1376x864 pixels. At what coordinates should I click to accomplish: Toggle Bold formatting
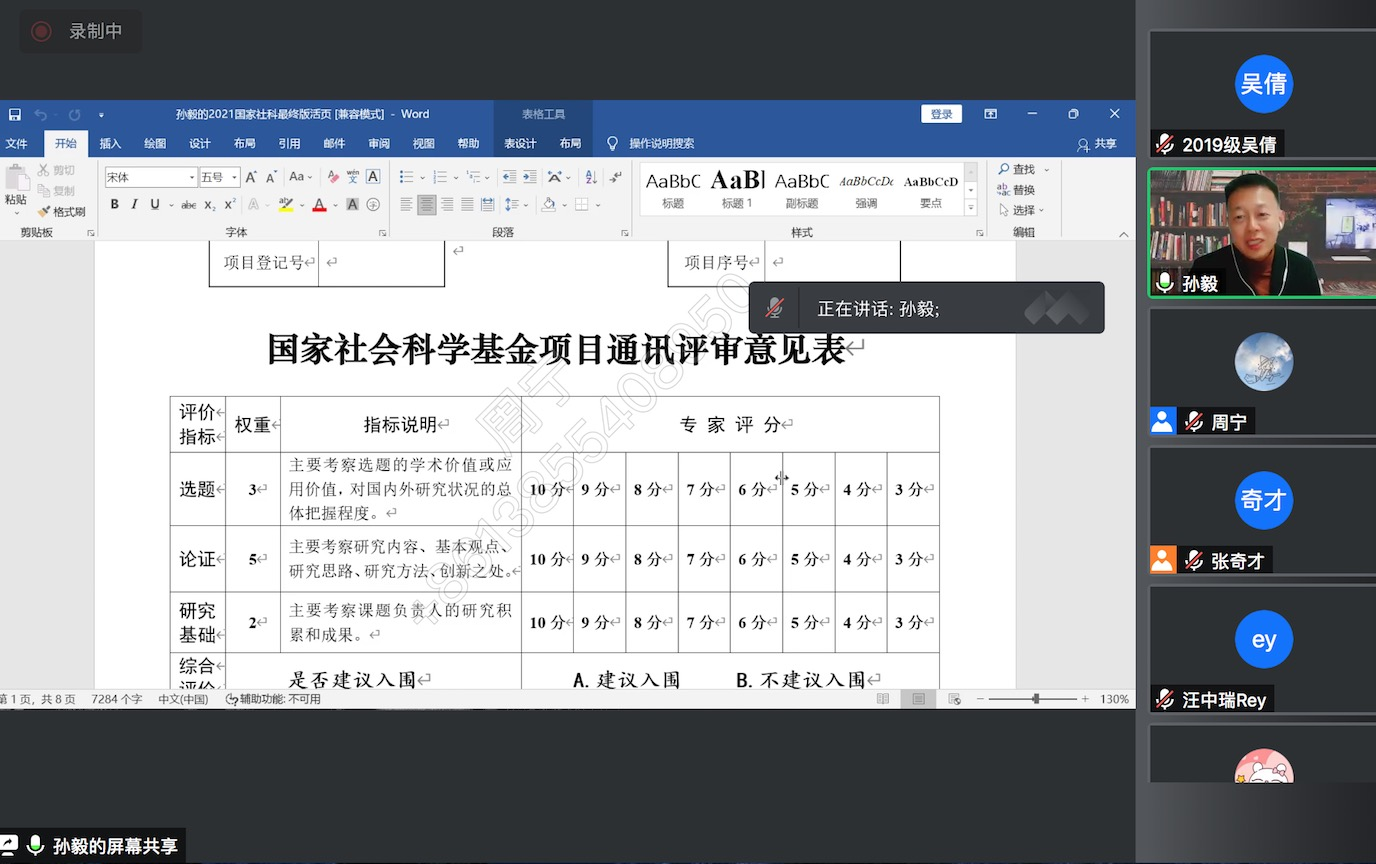[115, 205]
